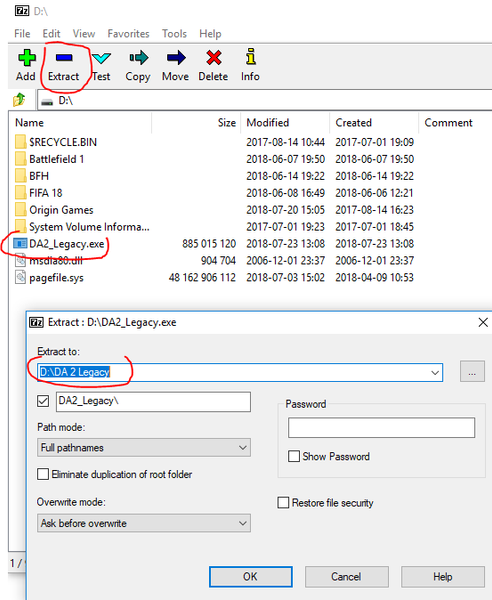The width and height of the screenshot is (492, 600).
Task: Click into the Password input field
Action: pyautogui.click(x=381, y=427)
